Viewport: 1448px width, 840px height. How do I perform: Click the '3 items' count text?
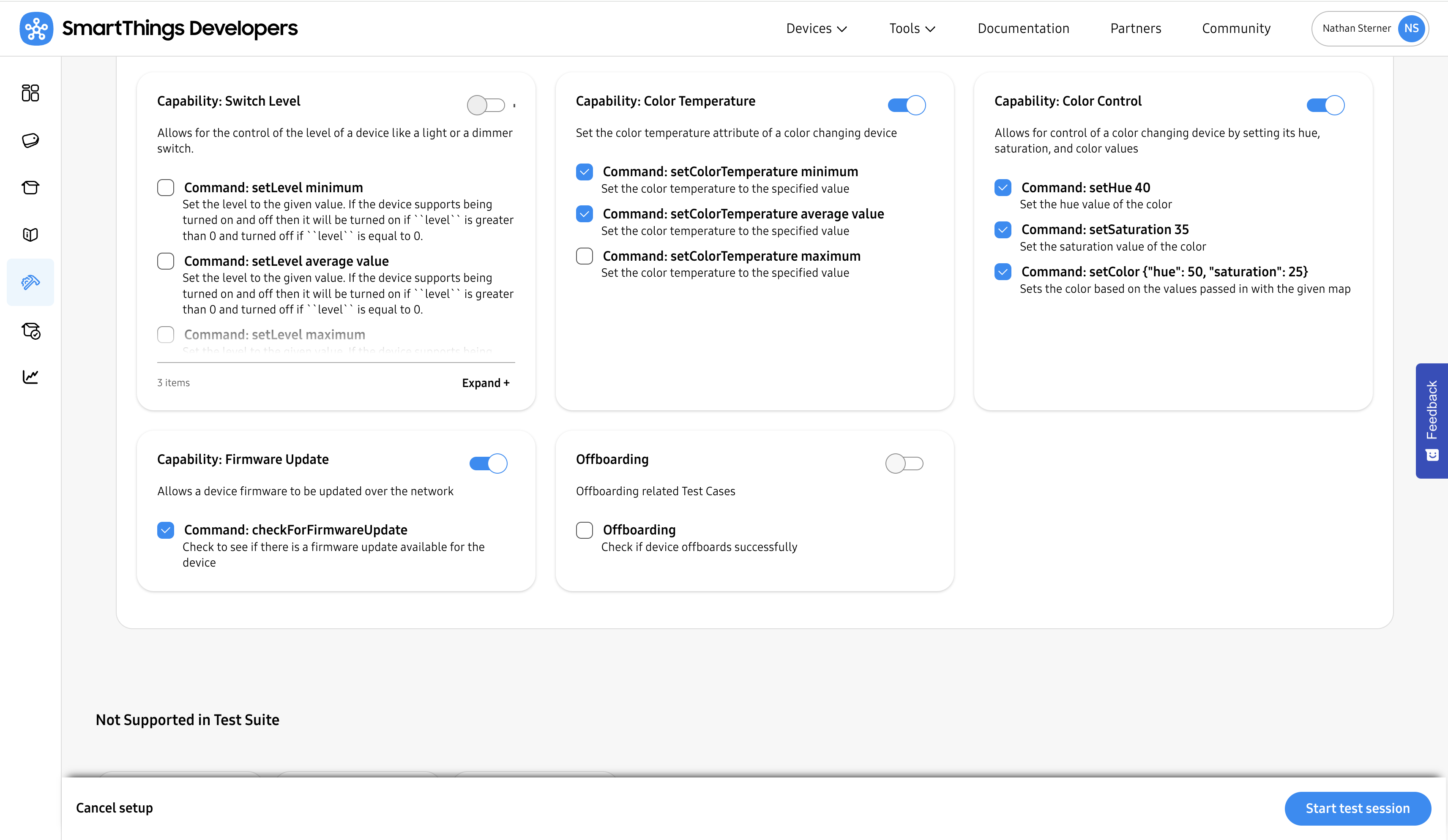point(174,383)
